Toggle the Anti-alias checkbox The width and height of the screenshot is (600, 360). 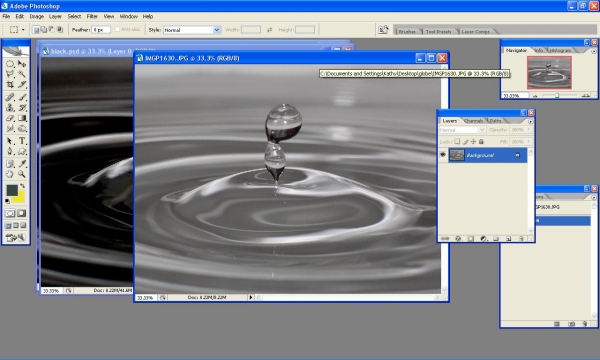pyautogui.click(x=117, y=29)
